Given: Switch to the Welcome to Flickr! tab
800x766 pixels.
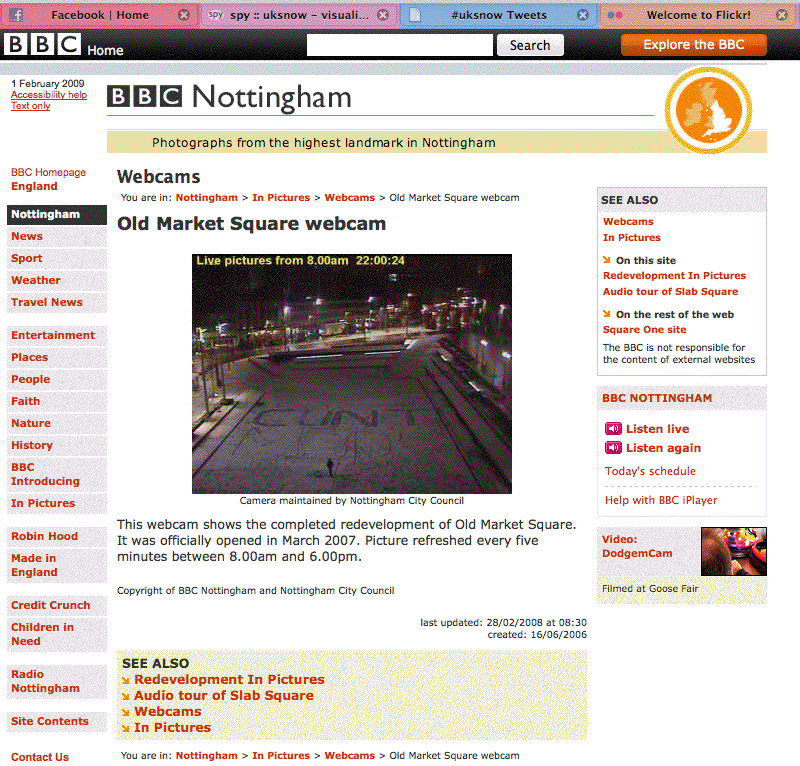Looking at the screenshot, I should point(698,15).
